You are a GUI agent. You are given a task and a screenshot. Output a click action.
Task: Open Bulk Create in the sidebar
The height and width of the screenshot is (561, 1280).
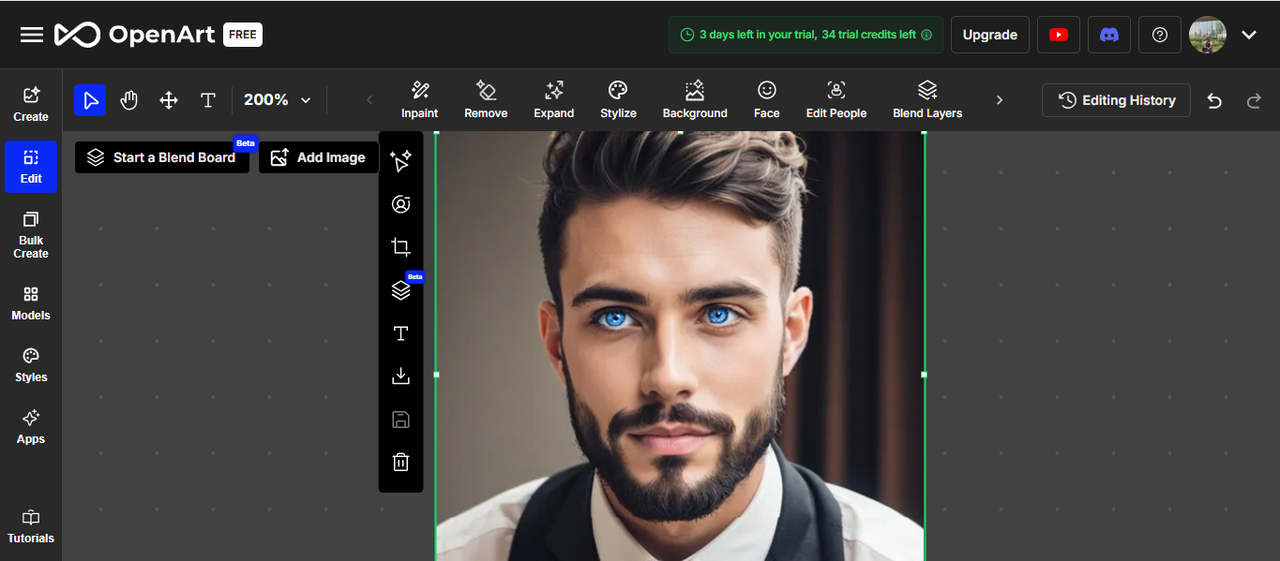[x=31, y=235]
